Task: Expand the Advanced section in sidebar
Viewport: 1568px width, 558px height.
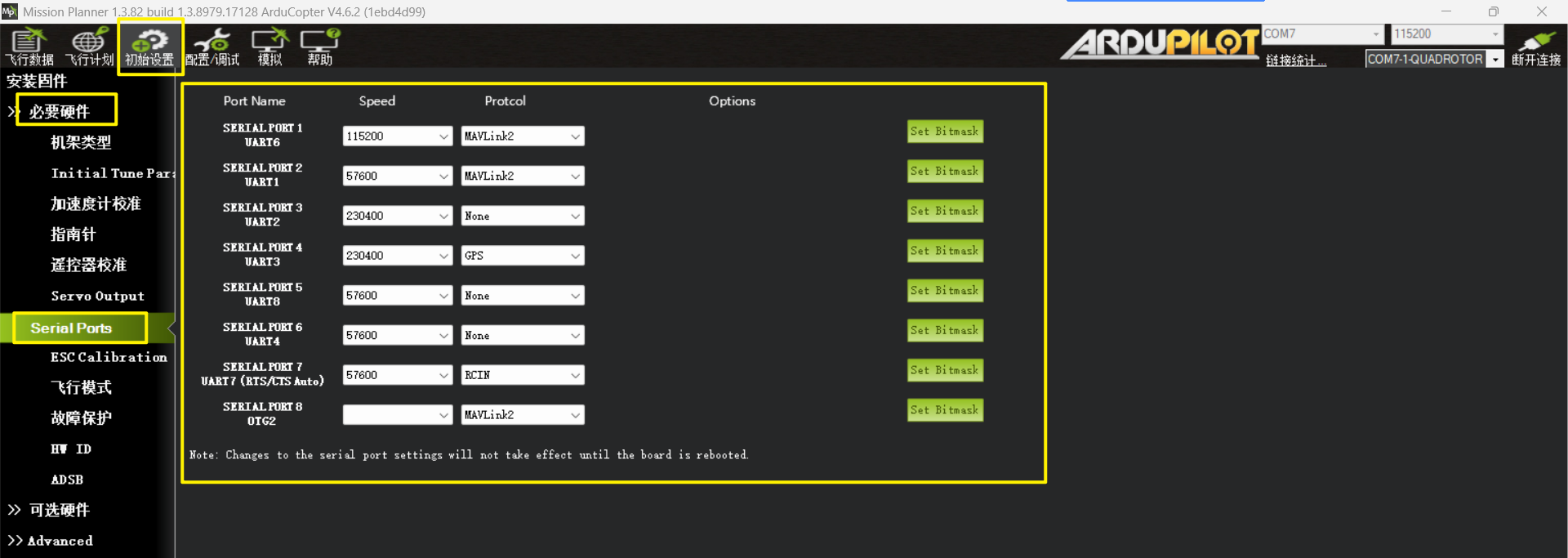Action: pos(59,541)
